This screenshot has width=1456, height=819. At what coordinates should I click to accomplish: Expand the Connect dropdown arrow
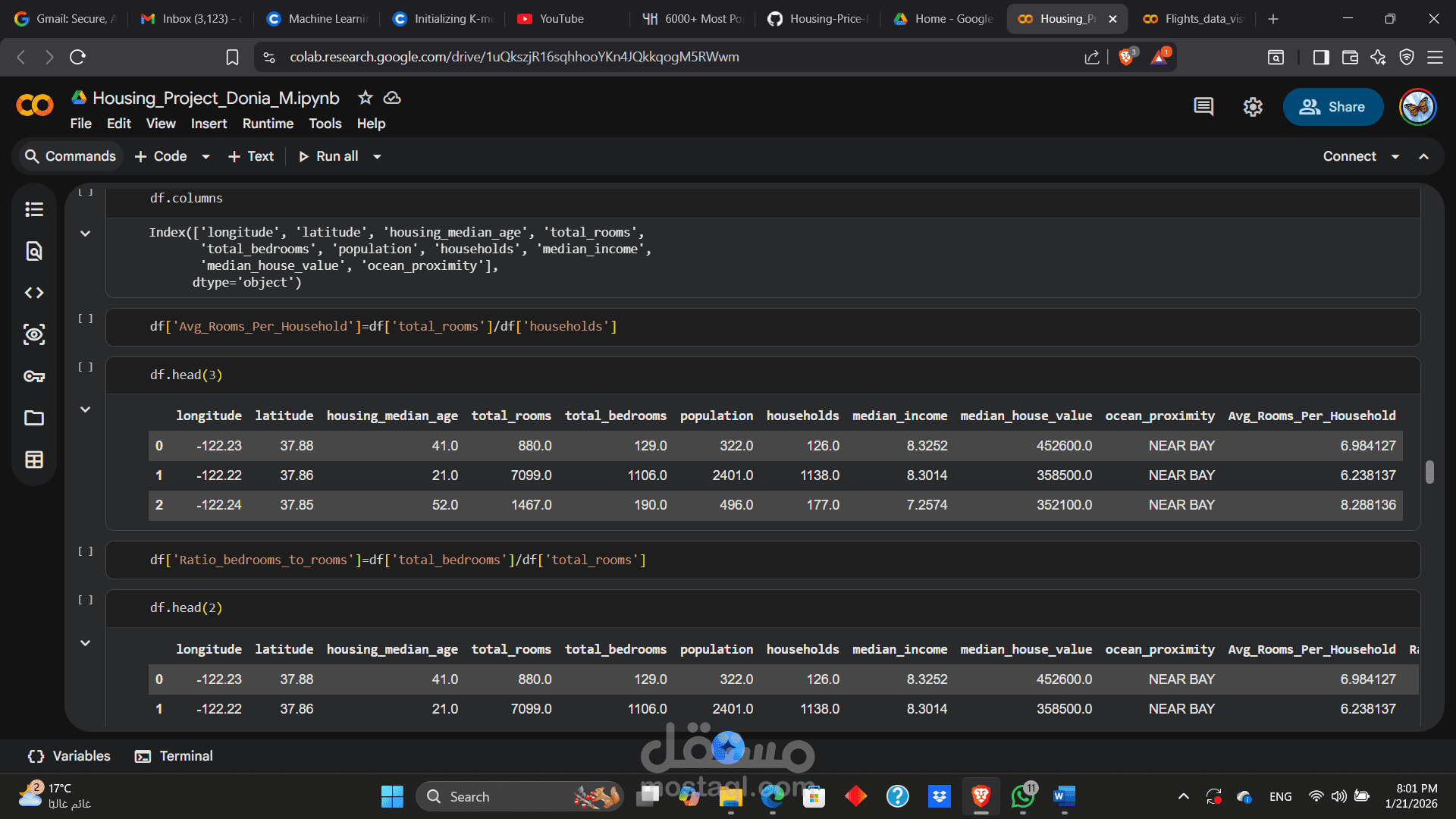point(1395,156)
